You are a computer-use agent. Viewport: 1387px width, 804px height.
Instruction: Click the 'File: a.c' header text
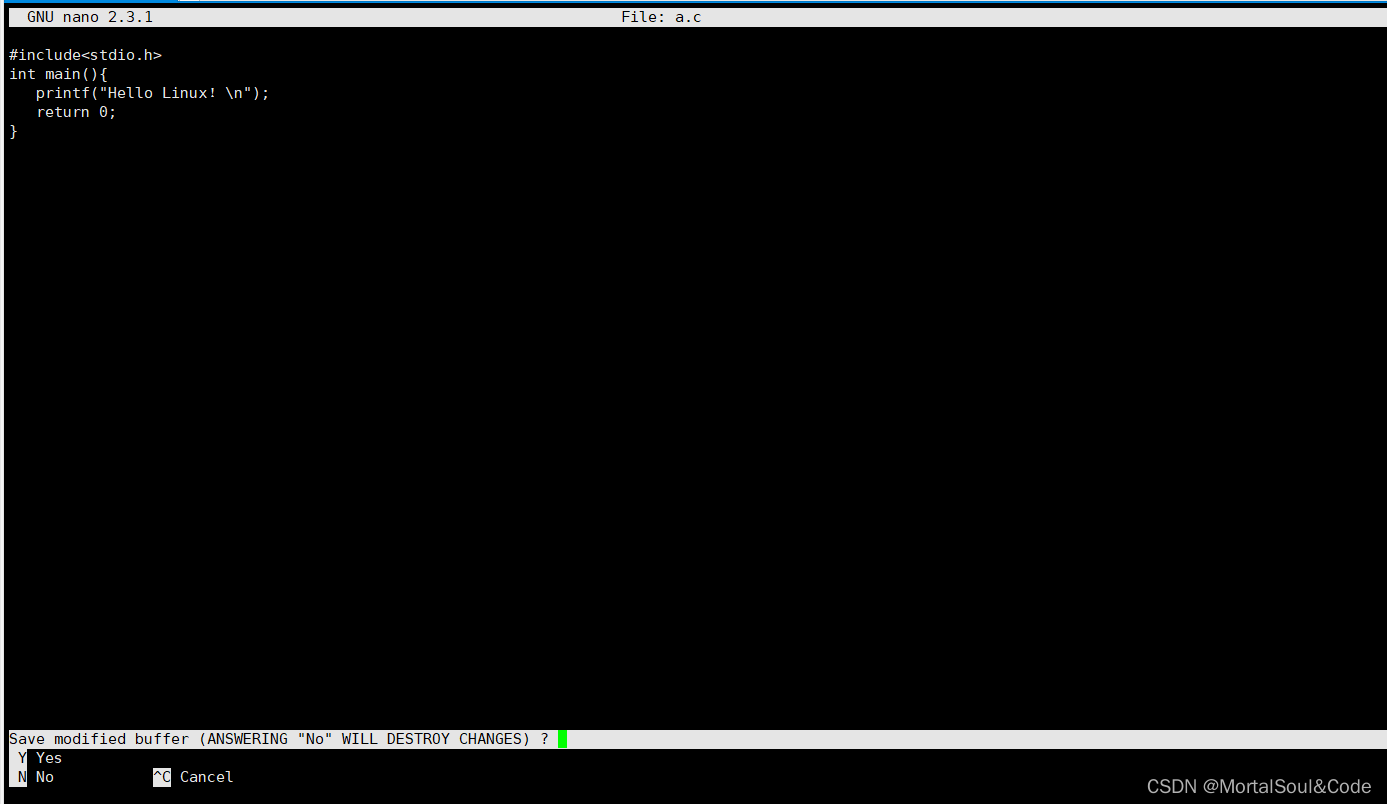pos(661,17)
